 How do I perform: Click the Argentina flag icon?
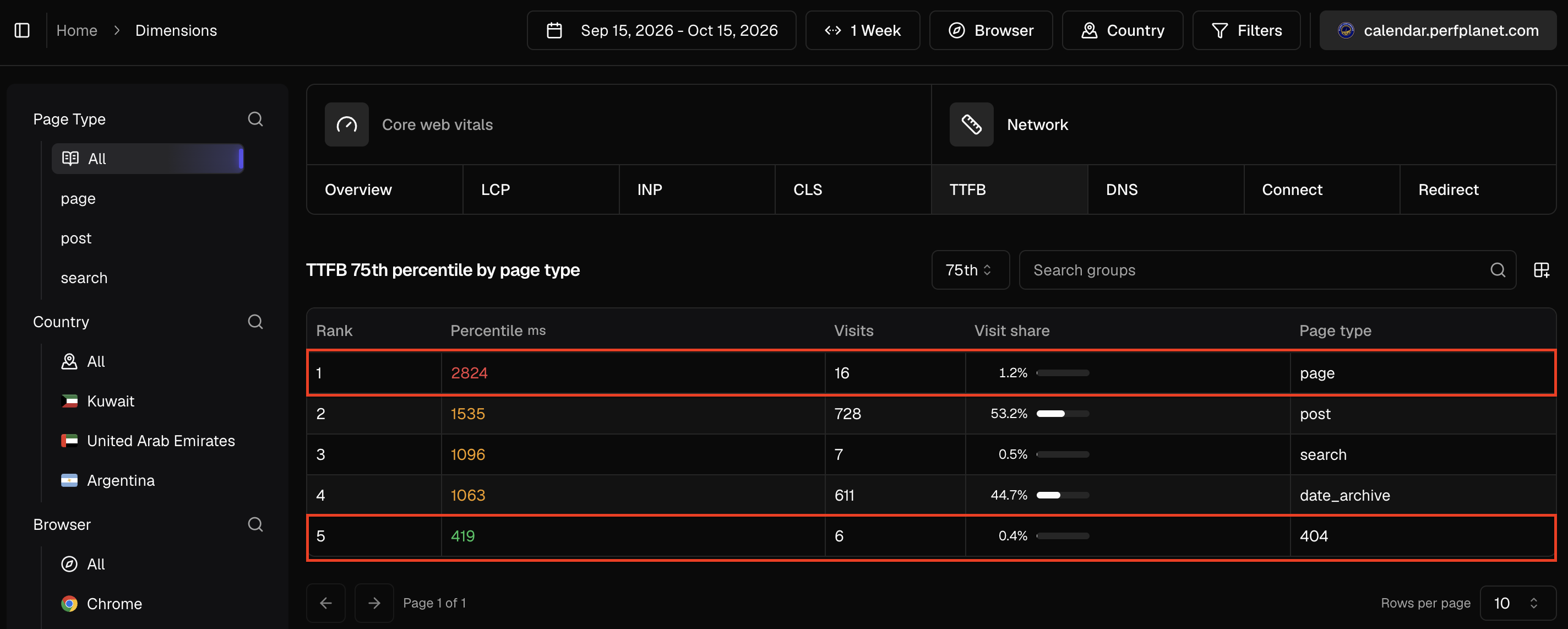coord(69,480)
